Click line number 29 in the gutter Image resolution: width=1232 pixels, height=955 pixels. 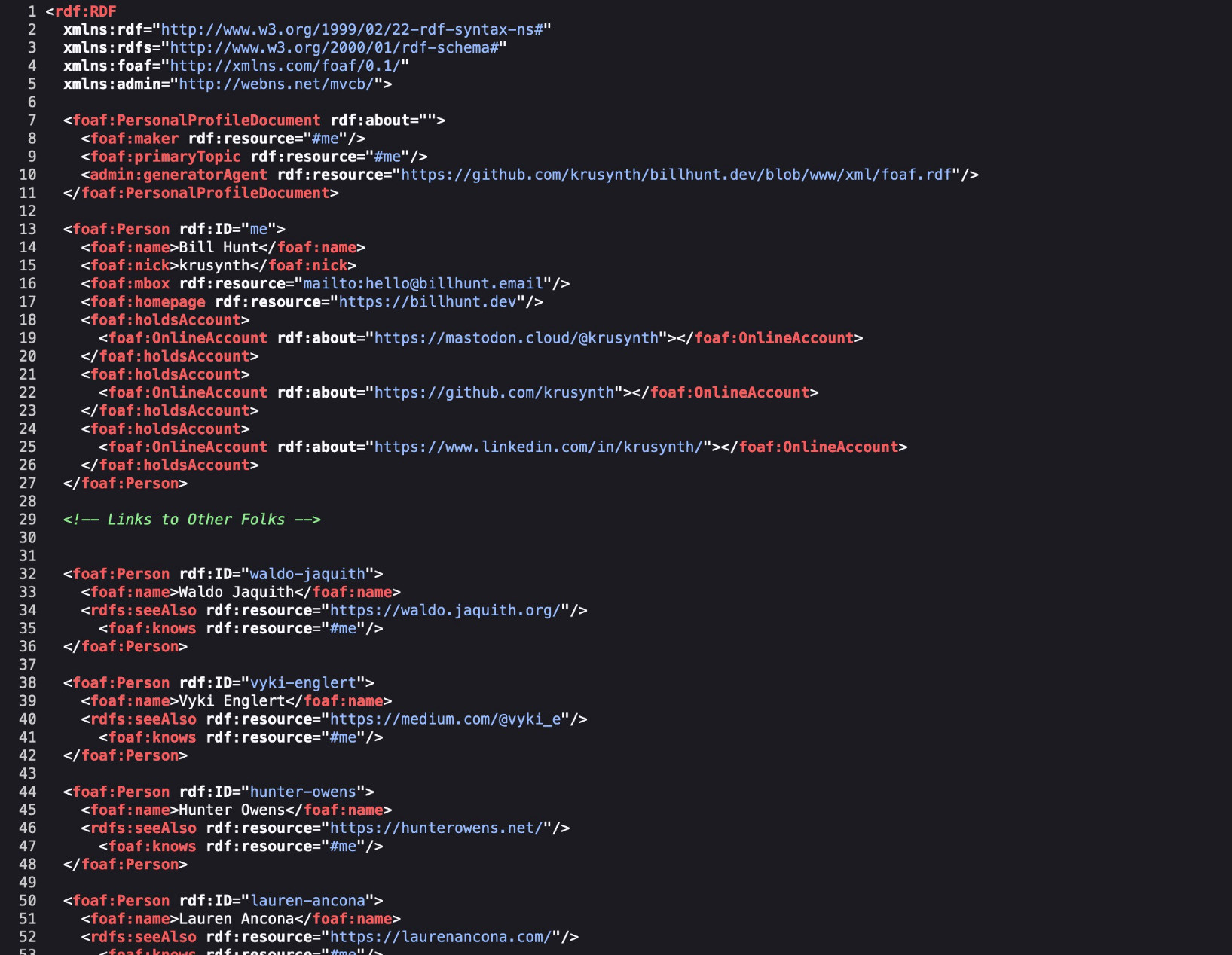pyautogui.click(x=28, y=520)
